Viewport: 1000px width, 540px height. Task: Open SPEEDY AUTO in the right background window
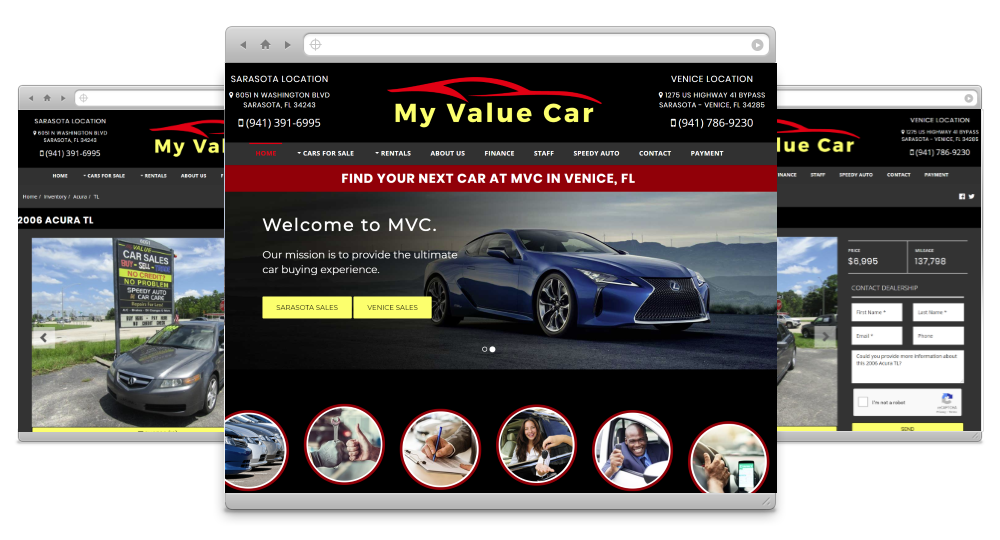coord(855,175)
